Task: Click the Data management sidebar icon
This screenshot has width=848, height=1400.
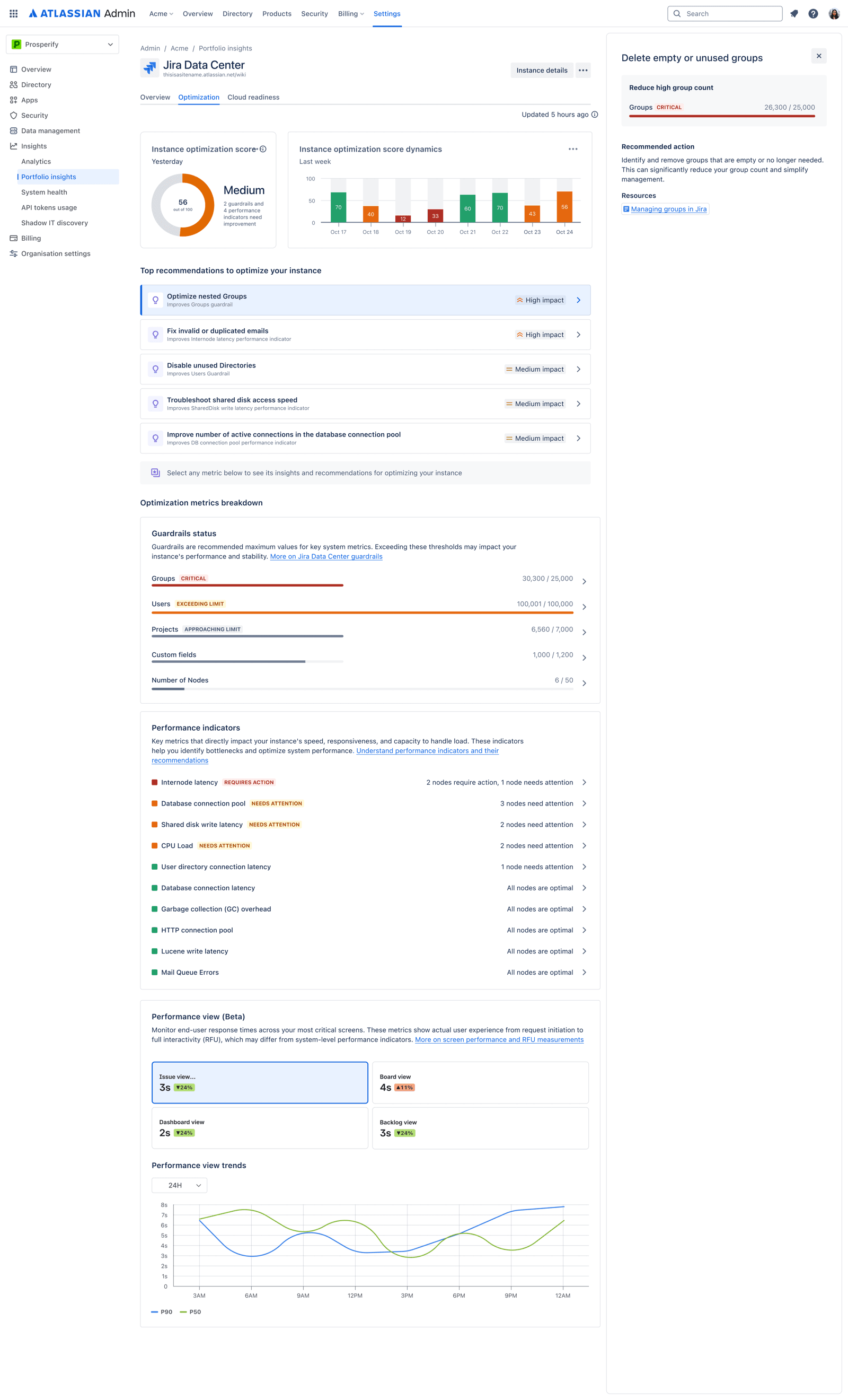Action: coord(14,130)
